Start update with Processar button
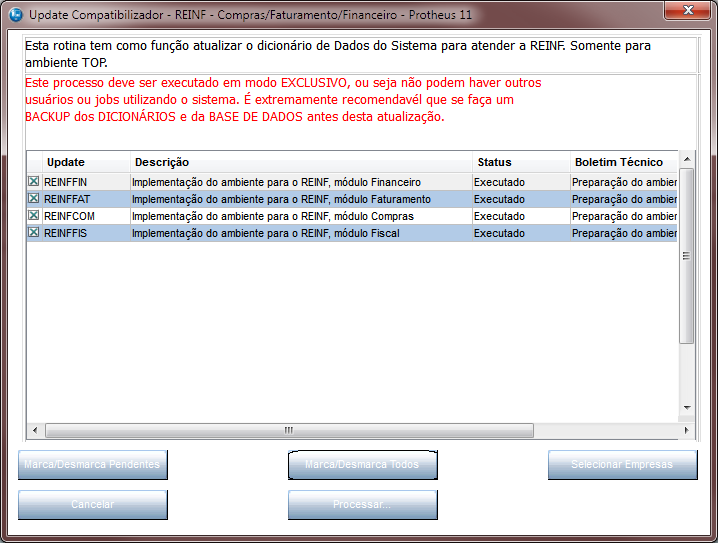Viewport: 718px width, 543px height. 362,504
